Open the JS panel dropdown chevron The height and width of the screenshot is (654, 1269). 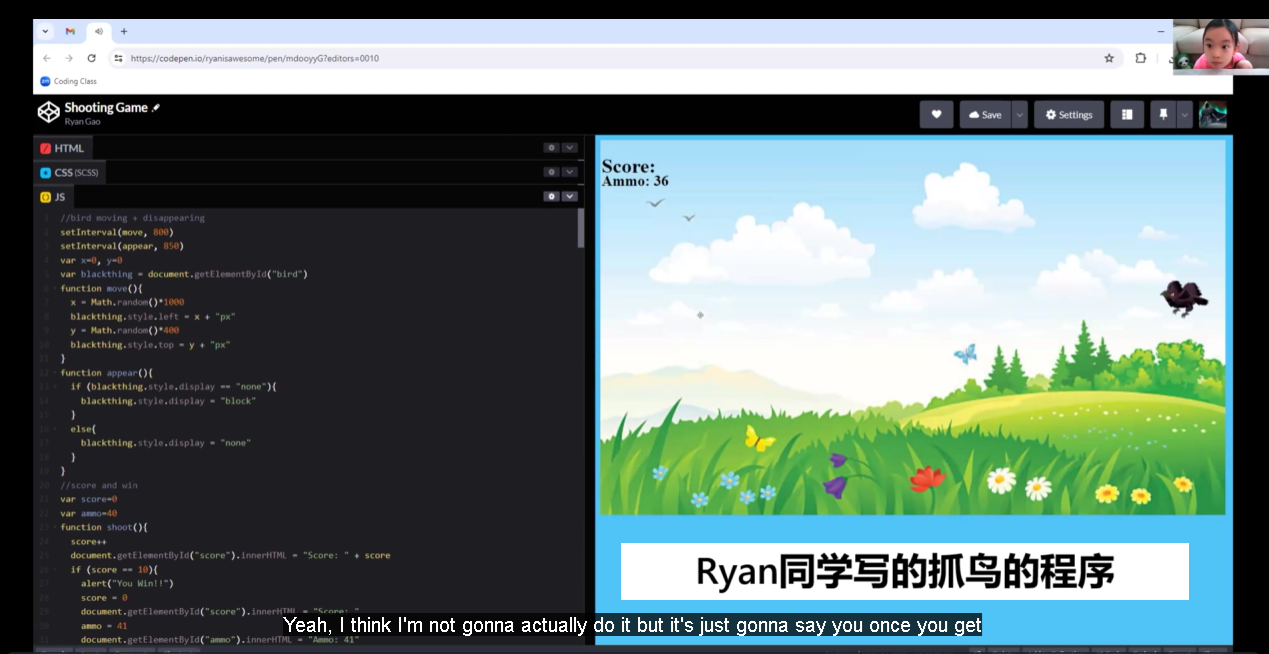[569, 197]
